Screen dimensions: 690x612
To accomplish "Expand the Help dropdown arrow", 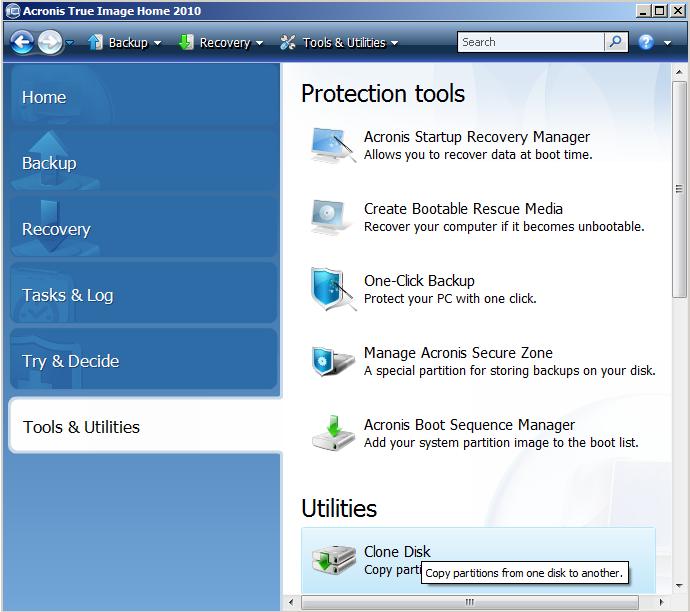I will (667, 43).
